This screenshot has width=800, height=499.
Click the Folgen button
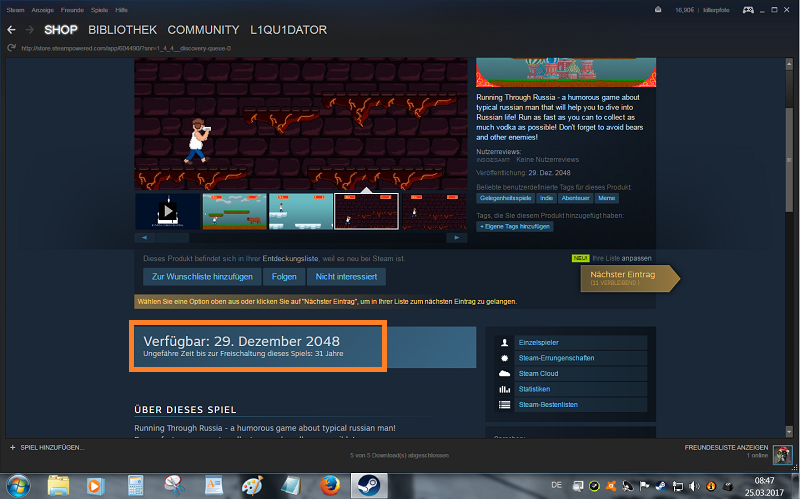click(x=284, y=277)
